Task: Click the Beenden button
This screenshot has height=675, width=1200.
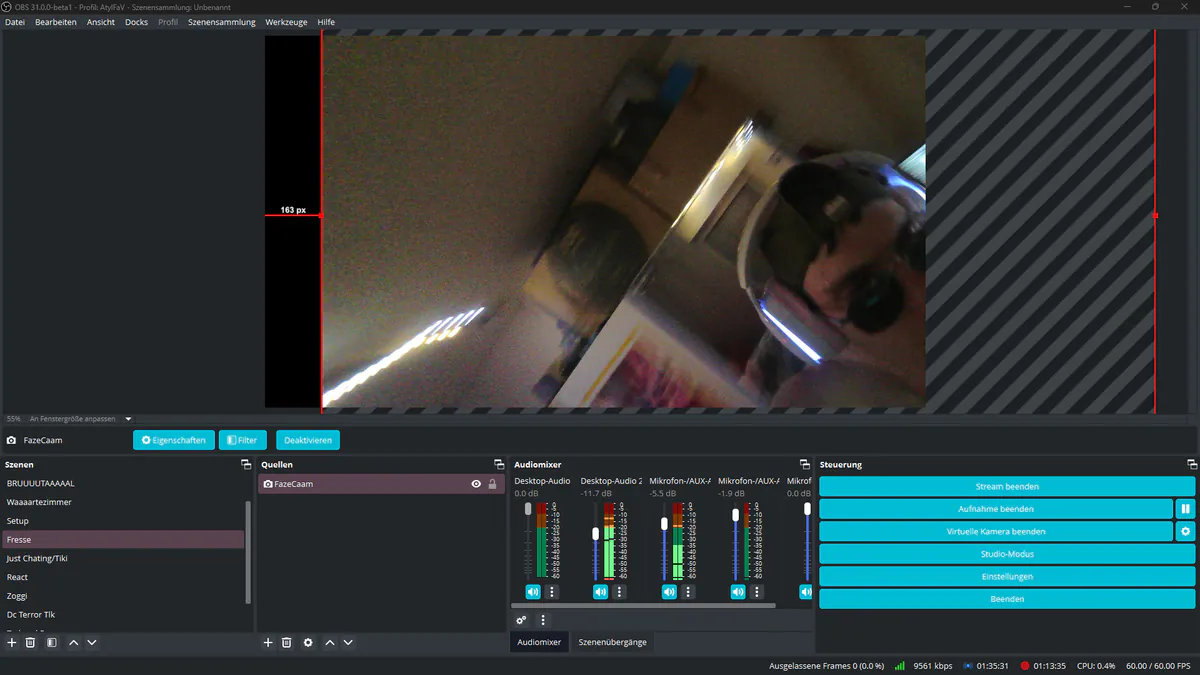Action: click(1007, 599)
